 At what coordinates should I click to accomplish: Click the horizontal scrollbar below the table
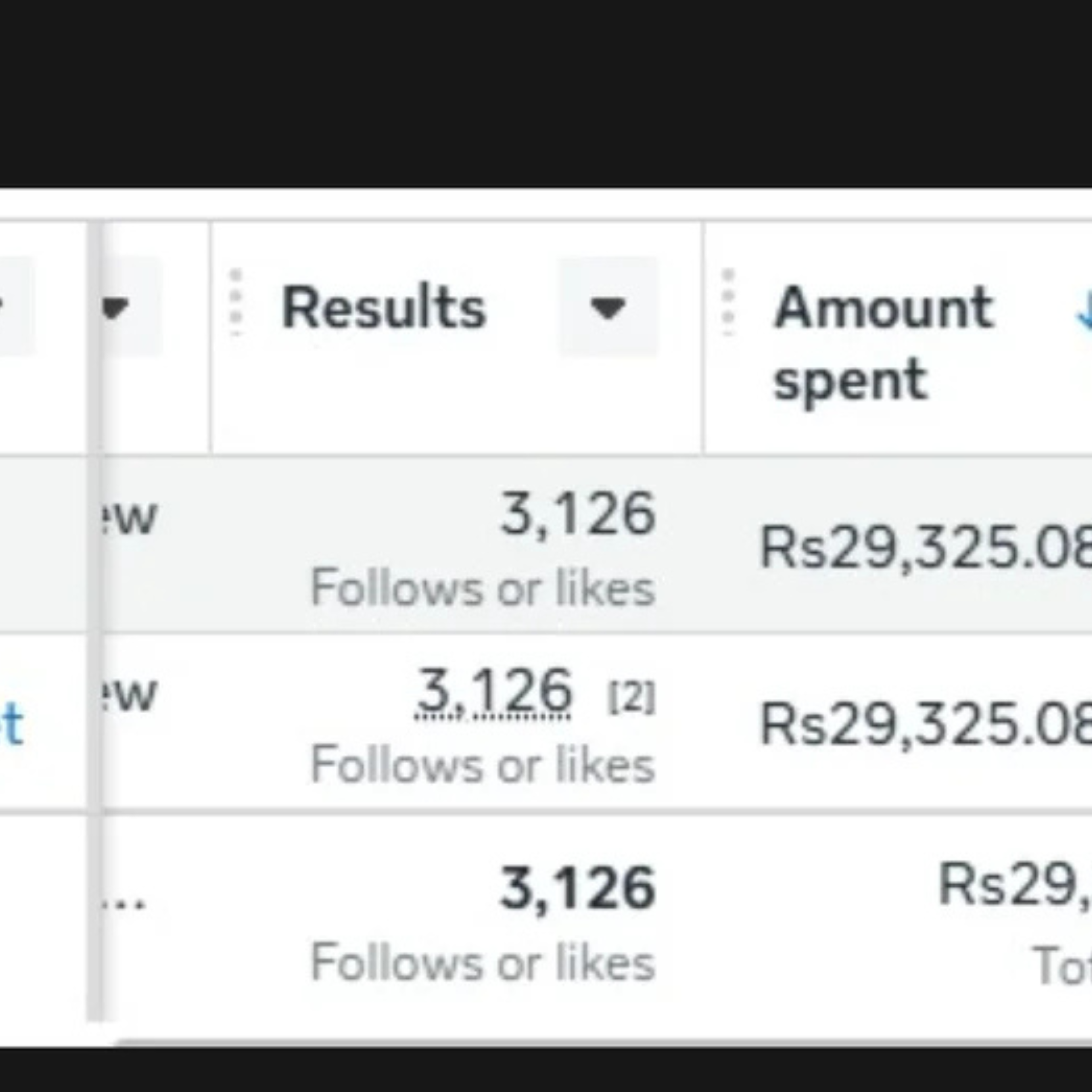pyautogui.click(x=603, y=1041)
